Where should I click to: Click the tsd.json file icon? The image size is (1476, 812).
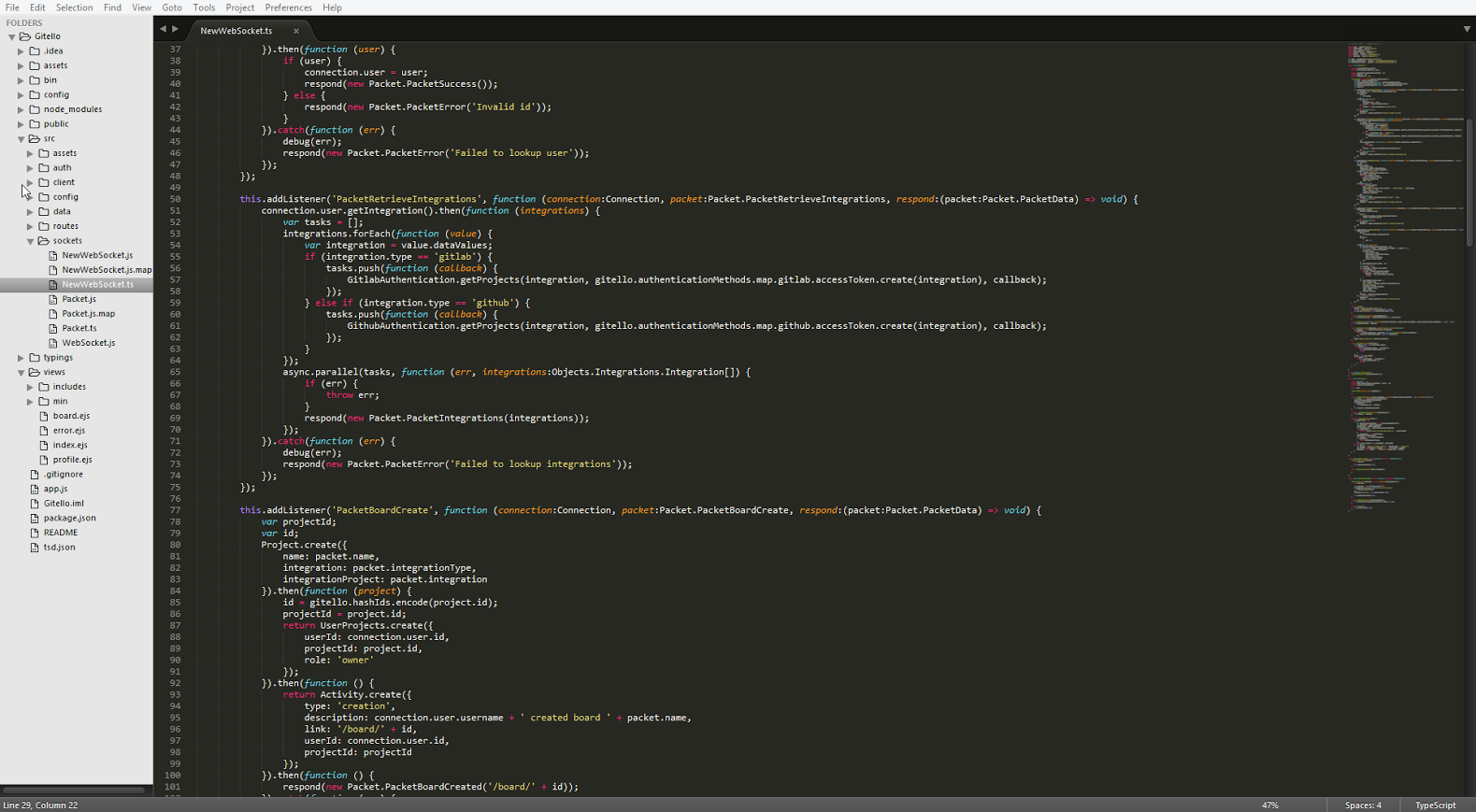pyautogui.click(x=35, y=548)
